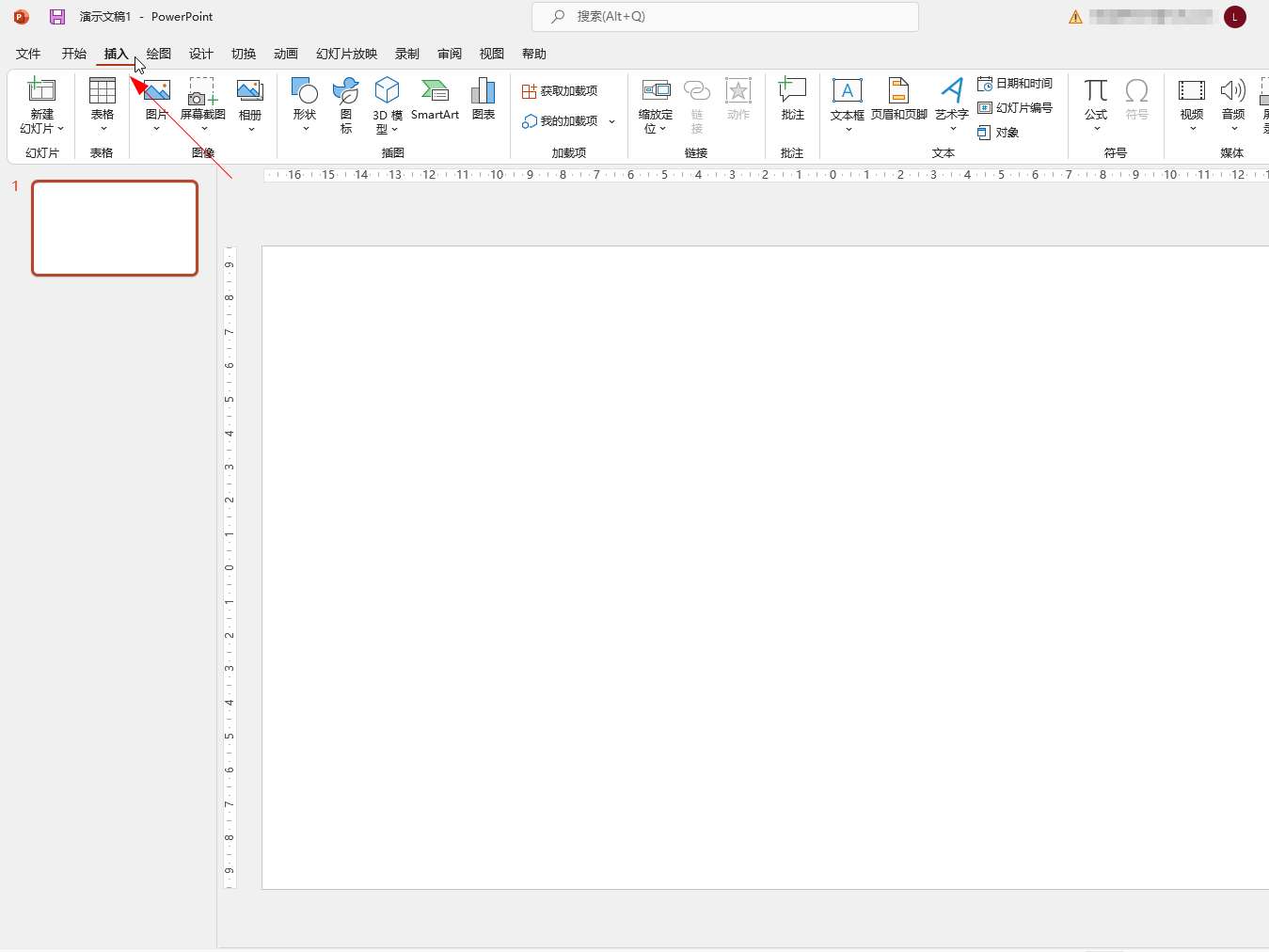Expand the Table dropdown arrow
1269x952 pixels.
pos(103,129)
